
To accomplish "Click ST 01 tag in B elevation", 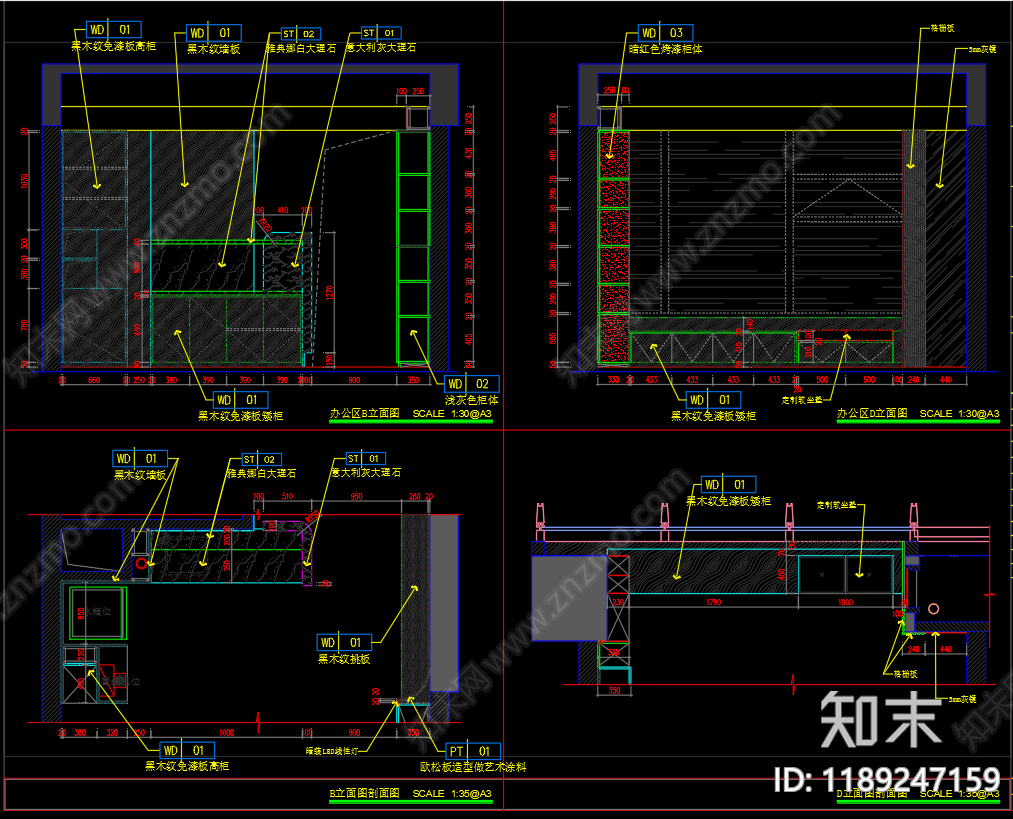I will coord(381,33).
